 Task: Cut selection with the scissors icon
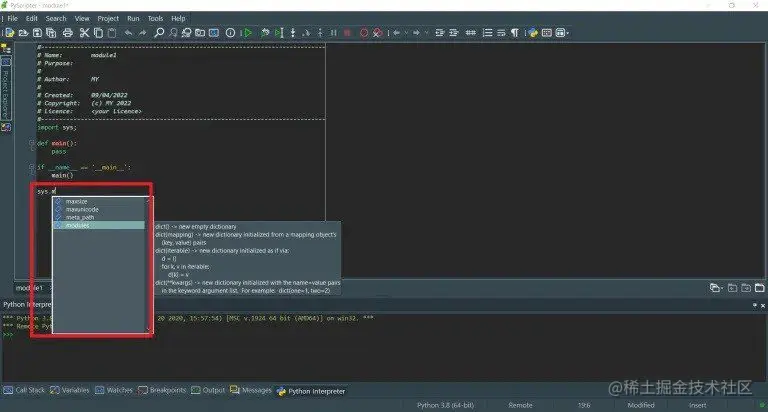(84, 33)
